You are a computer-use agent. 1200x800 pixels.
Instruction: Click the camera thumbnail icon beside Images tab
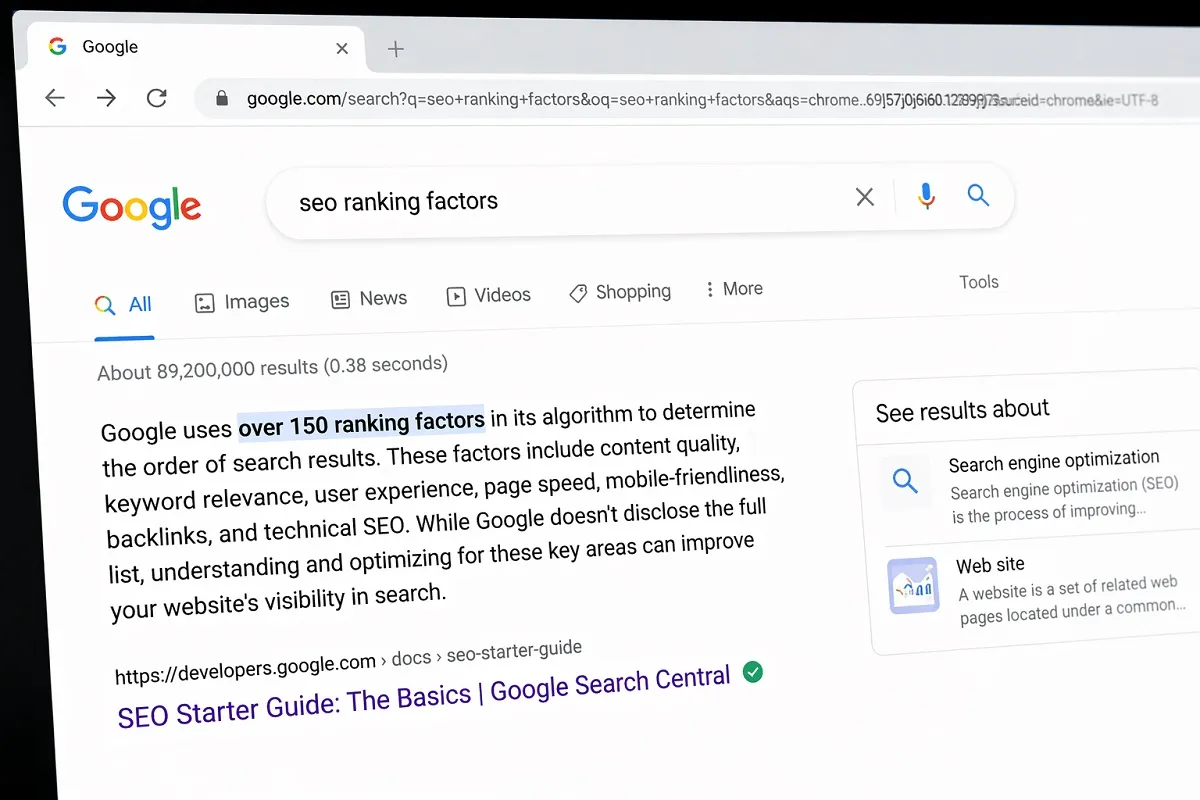[205, 301]
